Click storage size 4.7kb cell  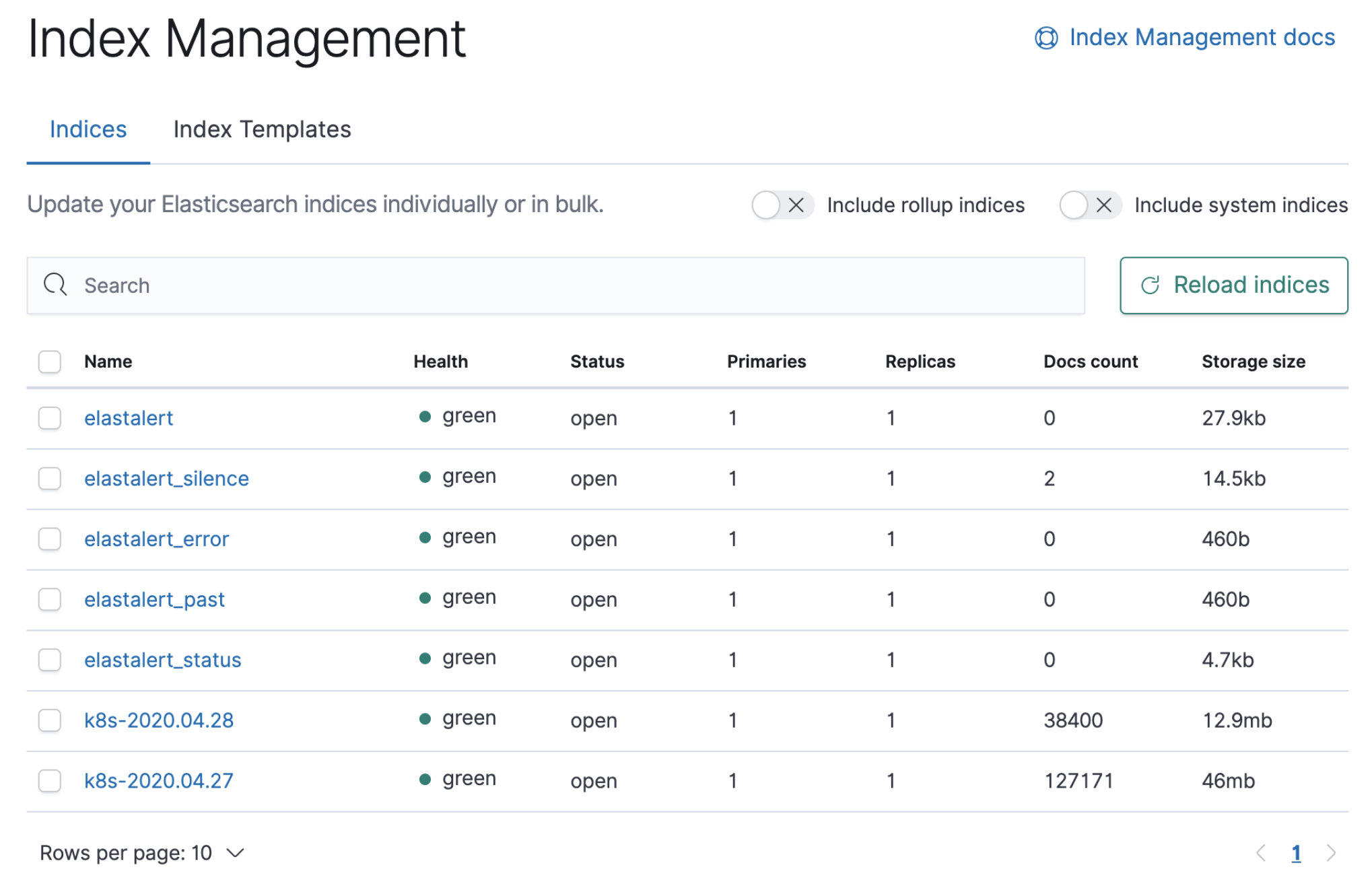pos(1228,660)
